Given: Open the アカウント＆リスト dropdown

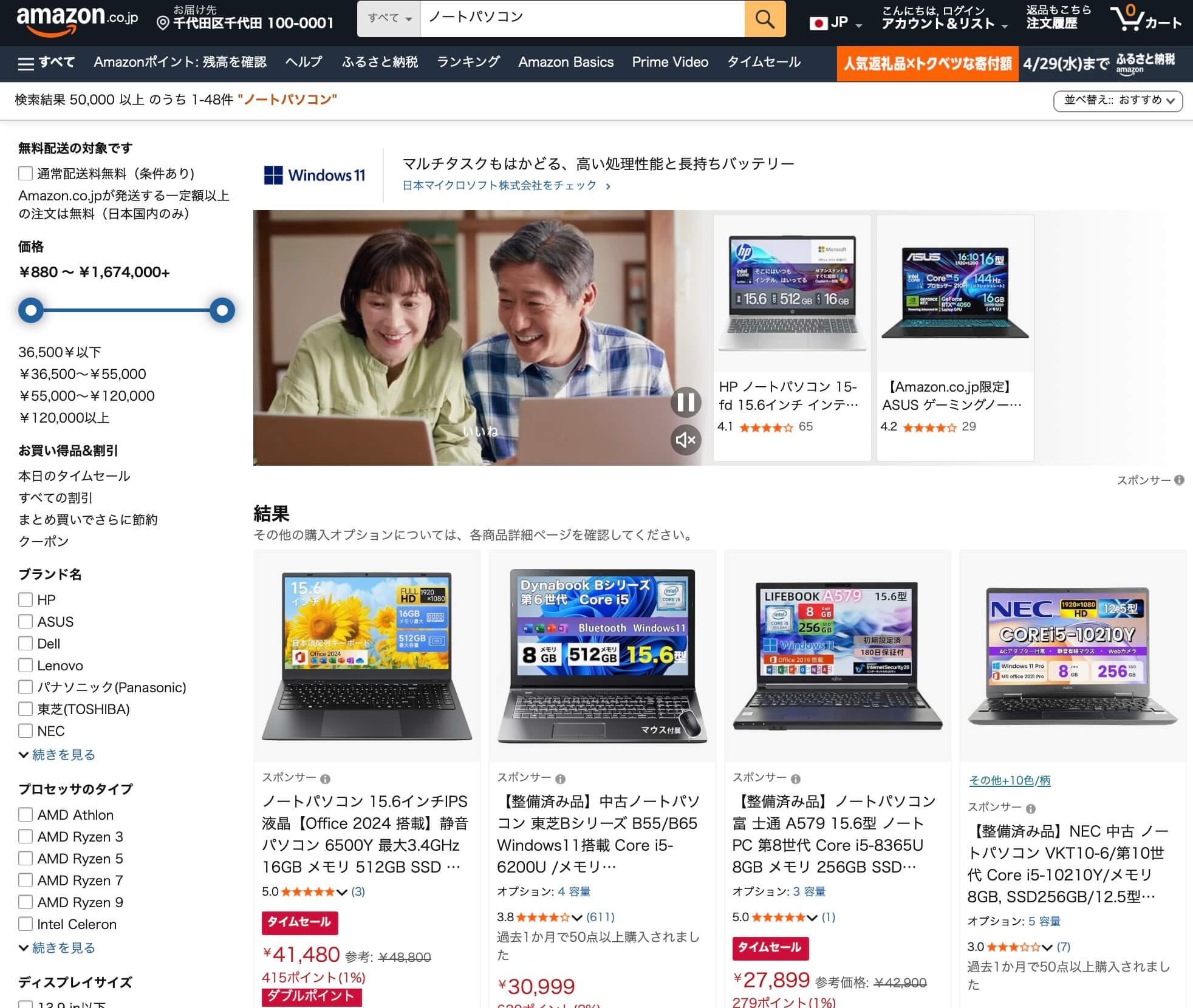Looking at the screenshot, I should coord(944,18).
